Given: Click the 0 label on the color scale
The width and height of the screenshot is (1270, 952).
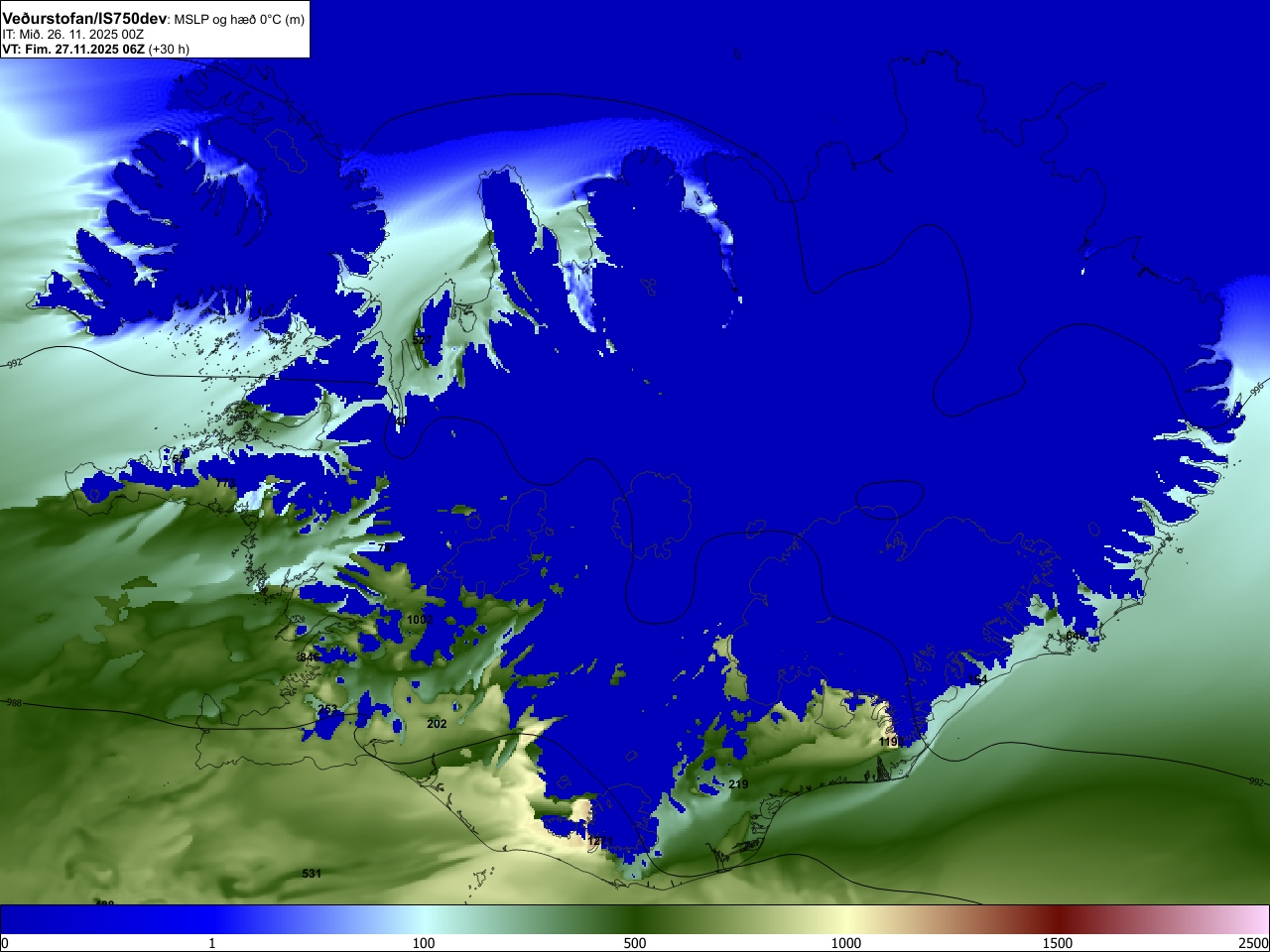Looking at the screenshot, I should [x=4, y=943].
